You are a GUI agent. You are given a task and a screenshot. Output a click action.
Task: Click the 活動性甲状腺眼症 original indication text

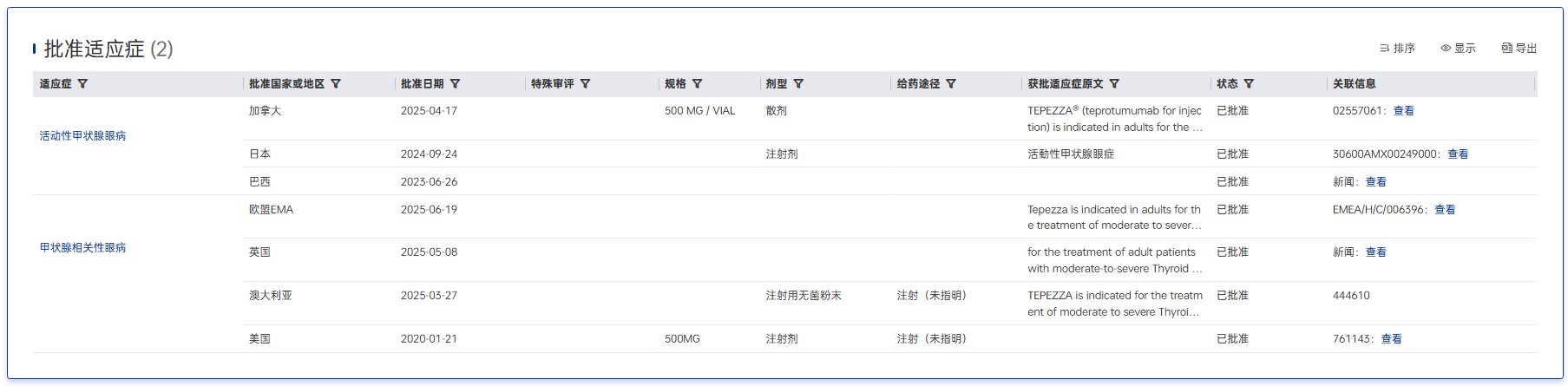click(x=1071, y=154)
